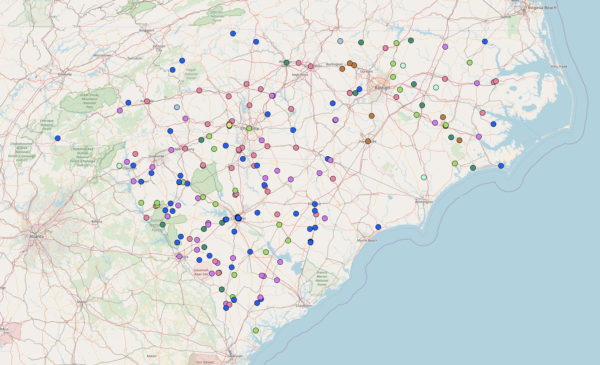Viewport: 600px width, 365px height.
Task: Select the pale mint marker east of Raleigh
Action: (436, 87)
